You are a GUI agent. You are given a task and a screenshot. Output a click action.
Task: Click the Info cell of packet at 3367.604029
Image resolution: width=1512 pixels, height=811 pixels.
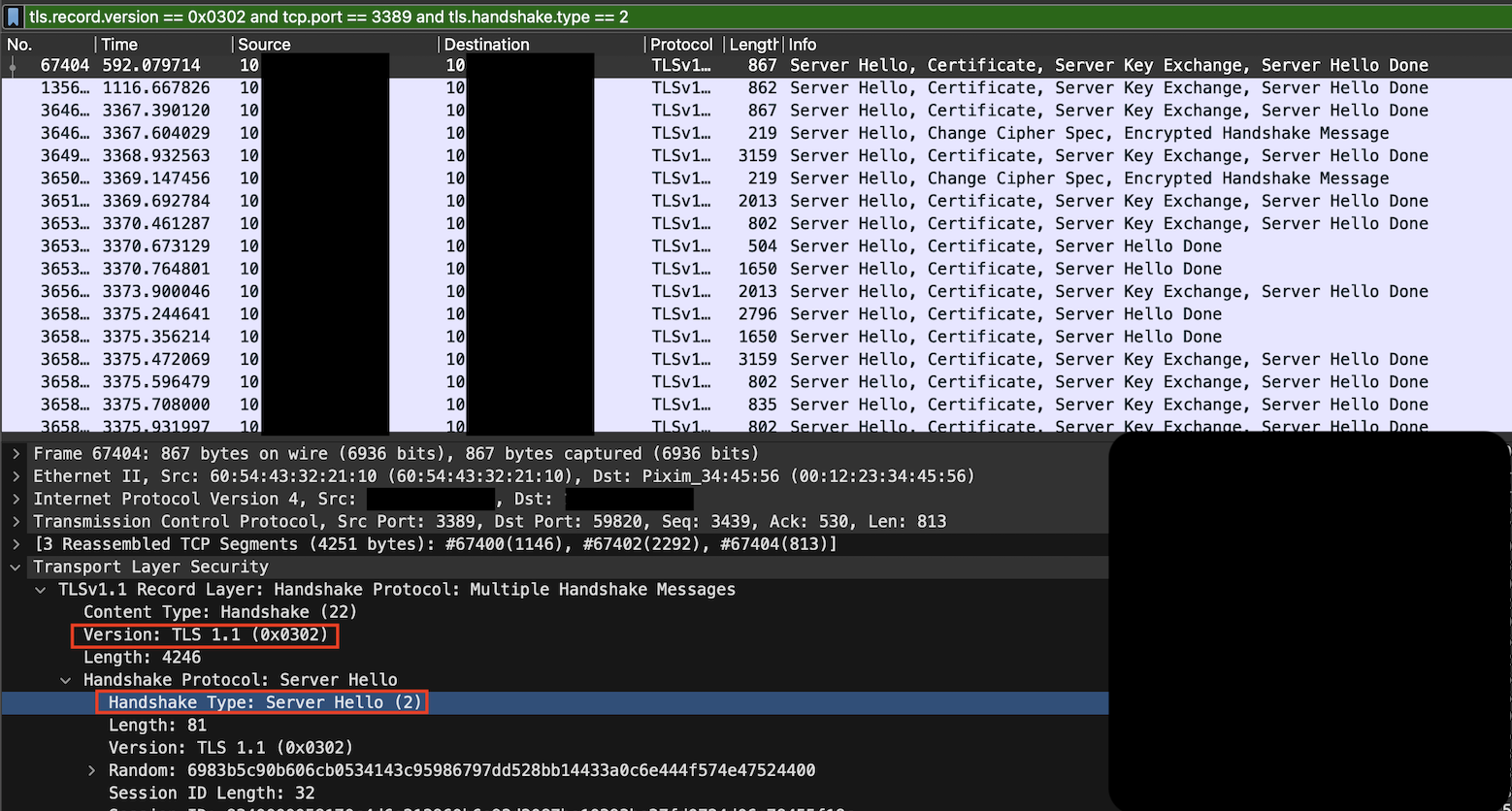tap(1089, 133)
